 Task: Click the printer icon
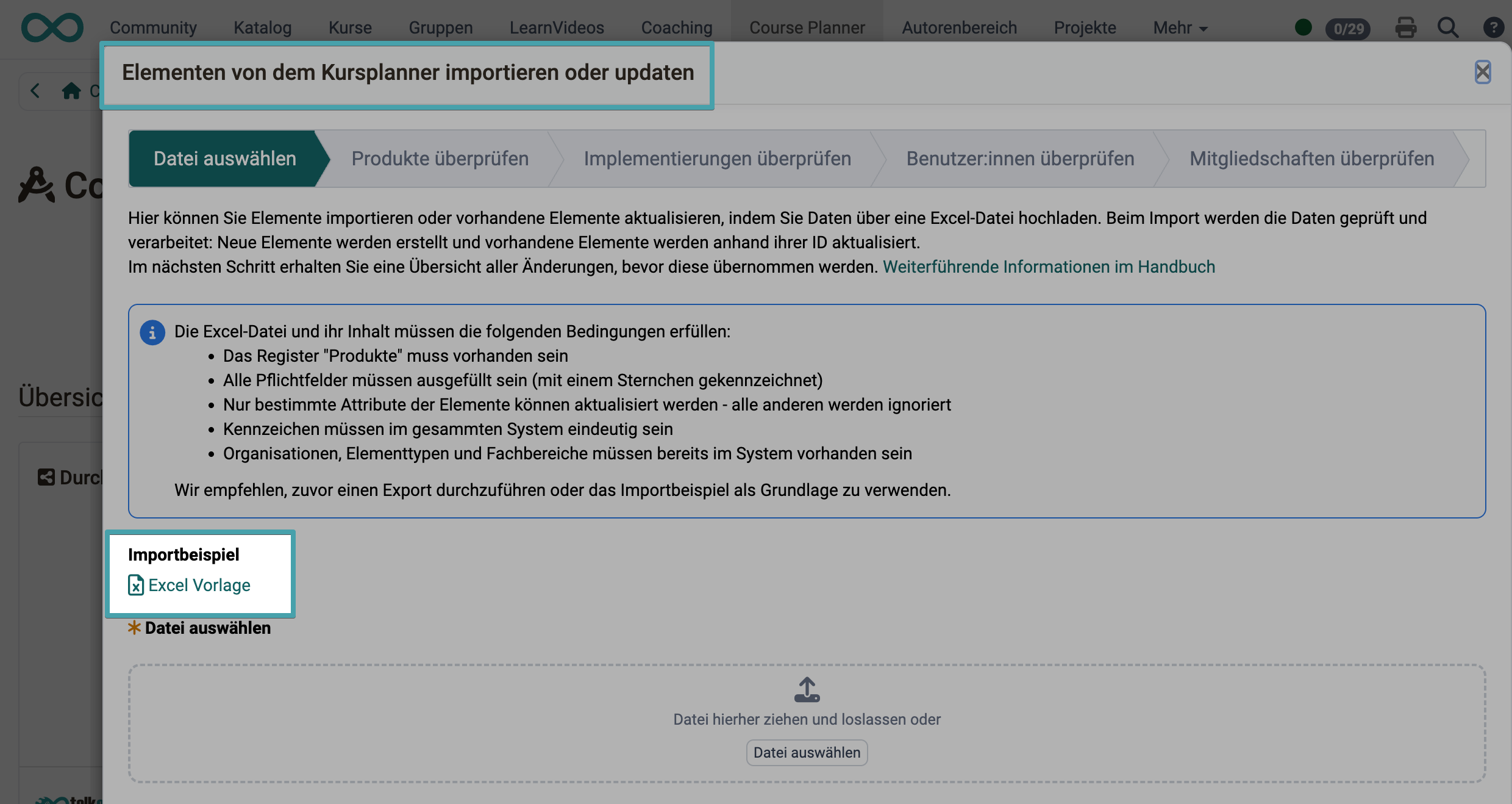(1406, 27)
